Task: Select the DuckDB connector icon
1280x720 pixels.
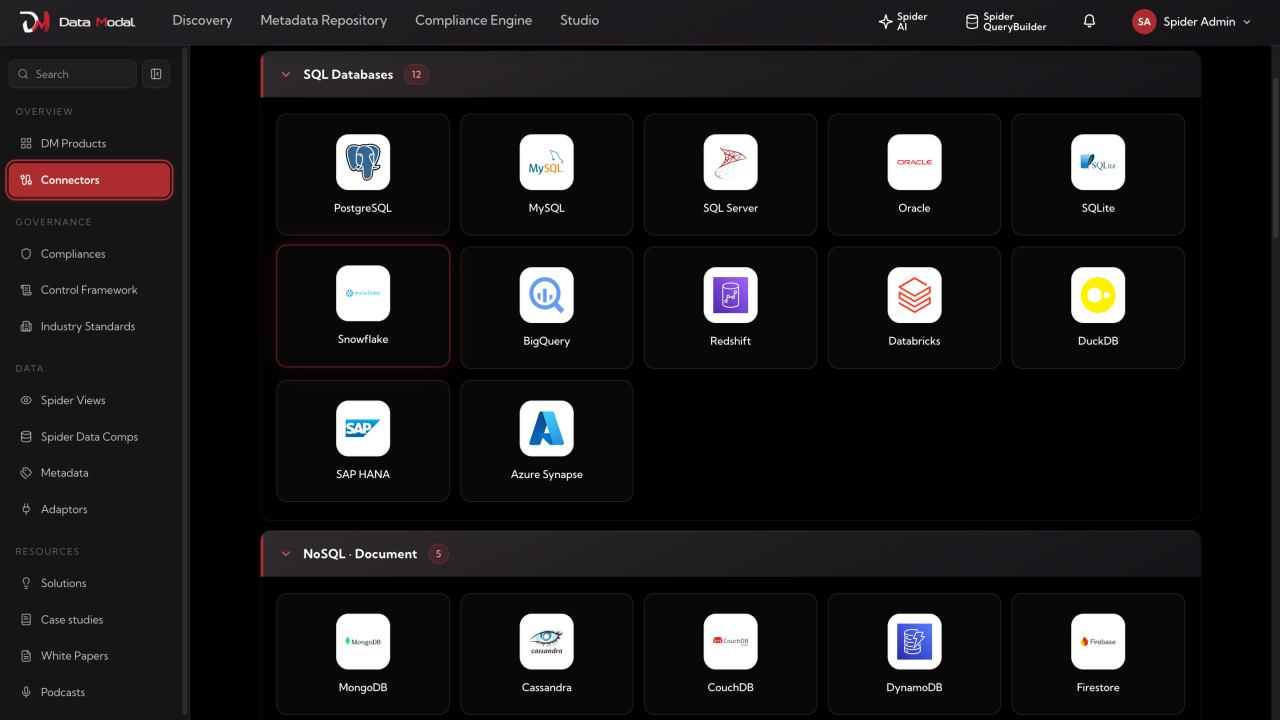Action: pyautogui.click(x=1098, y=295)
